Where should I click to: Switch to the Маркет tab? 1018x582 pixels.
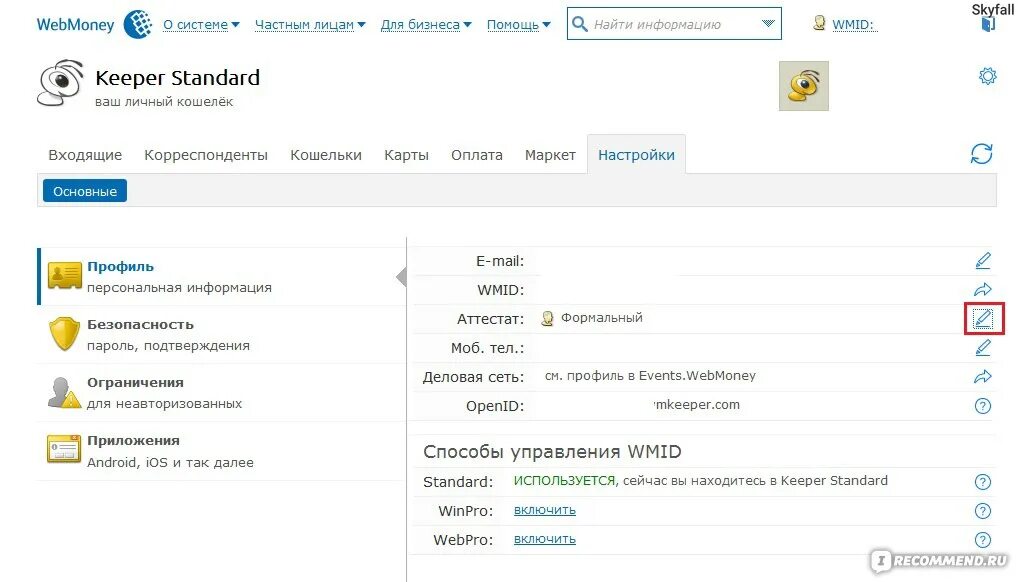tap(550, 155)
